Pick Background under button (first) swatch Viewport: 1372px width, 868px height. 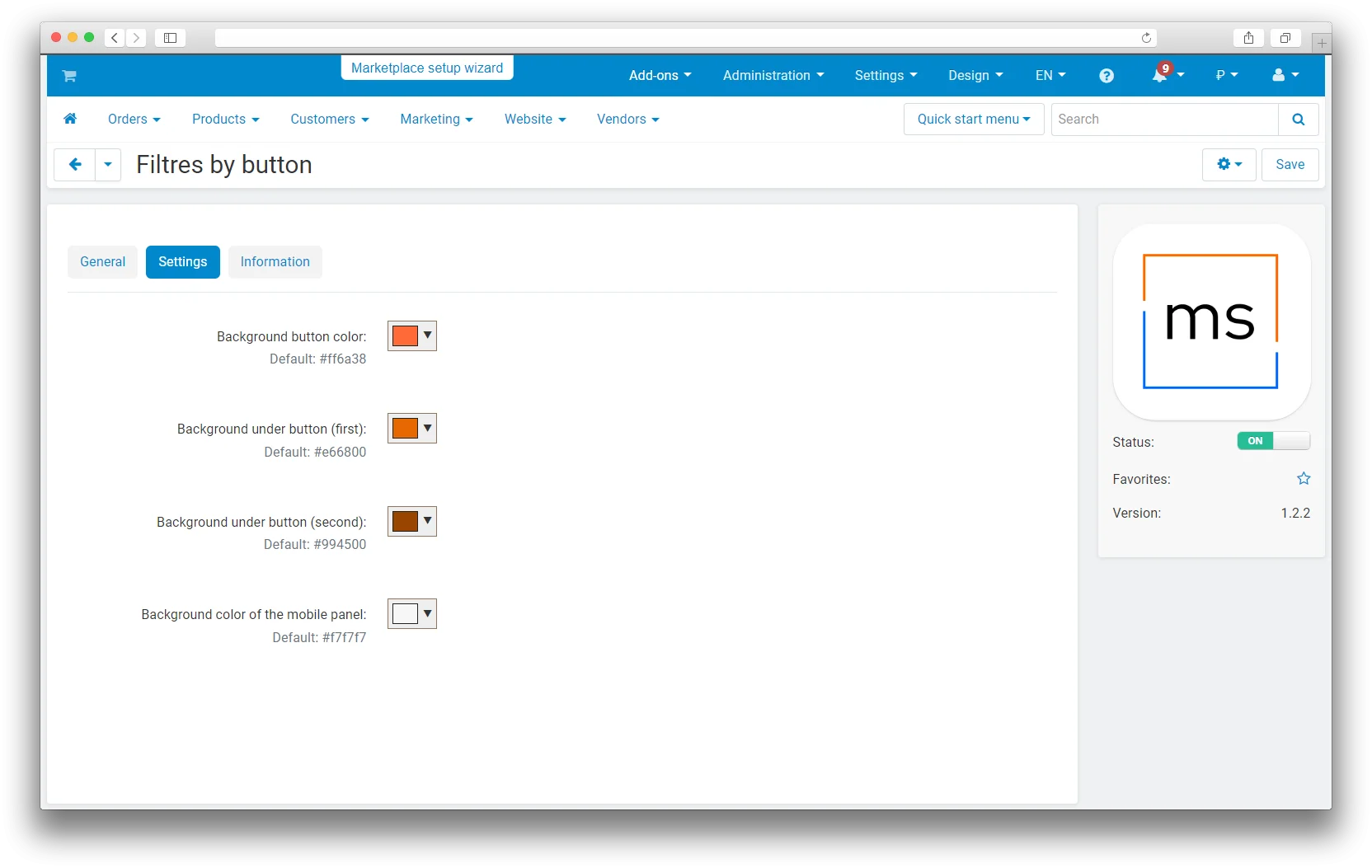(x=405, y=429)
